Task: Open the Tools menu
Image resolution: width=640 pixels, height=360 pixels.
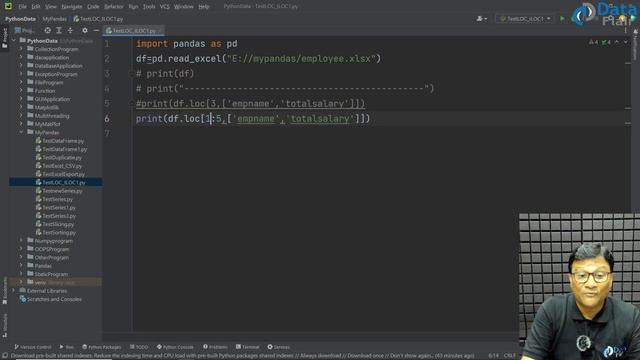Action: 149,7
